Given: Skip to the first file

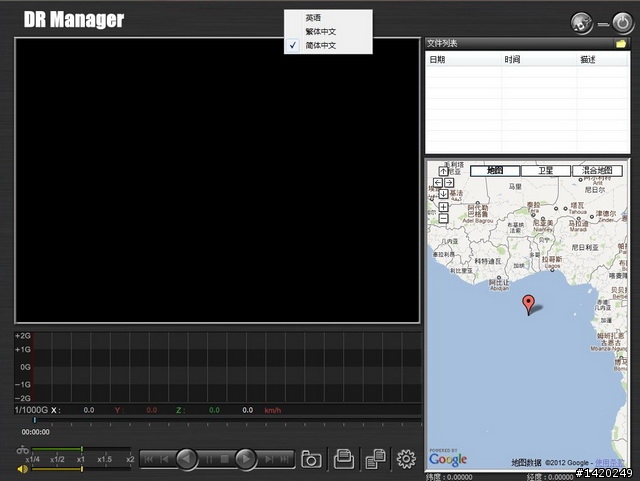Looking at the screenshot, I should click(x=149, y=459).
